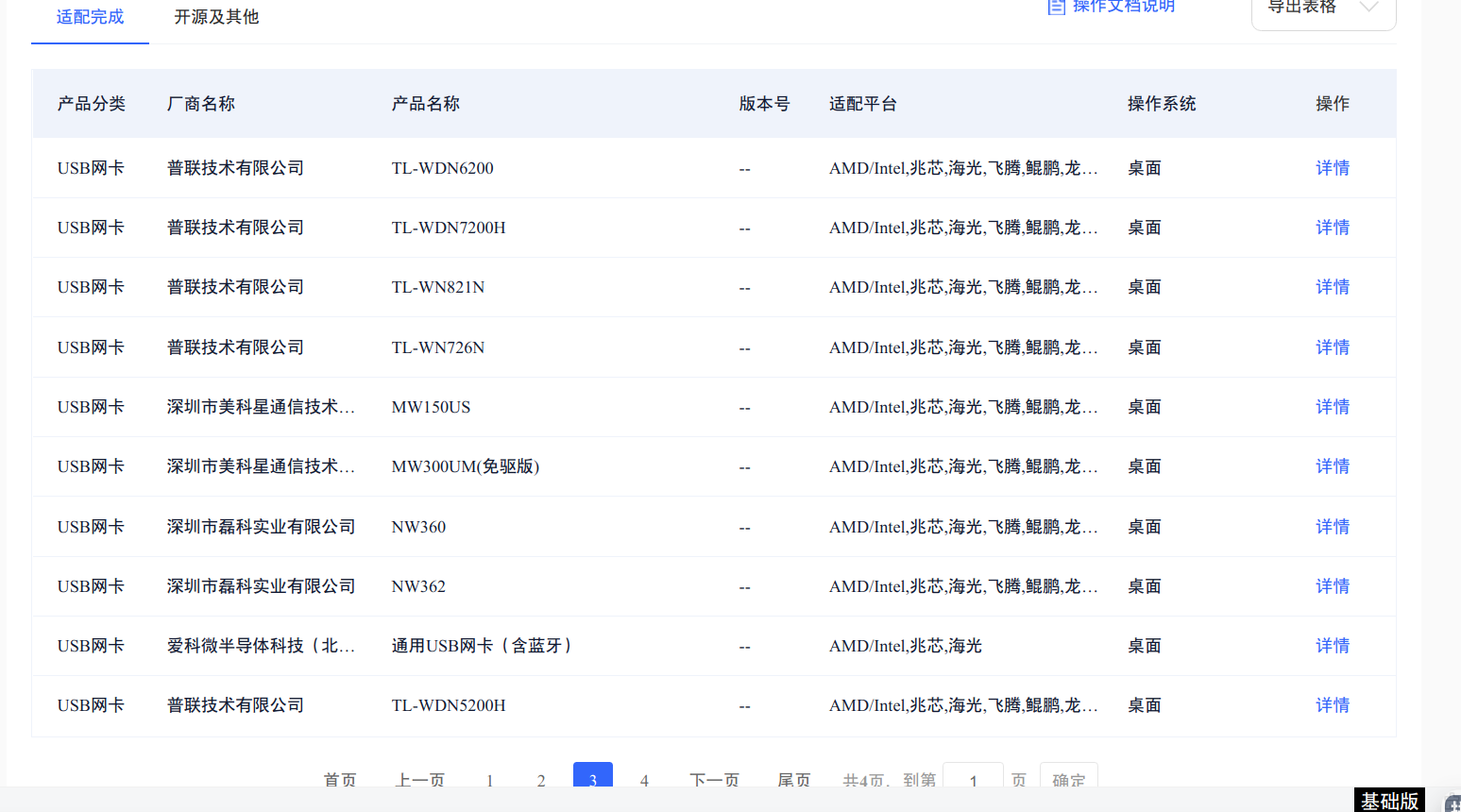Click the 基础版 badge
Screen dimensions: 1461x812
pyautogui.click(x=1389, y=801)
